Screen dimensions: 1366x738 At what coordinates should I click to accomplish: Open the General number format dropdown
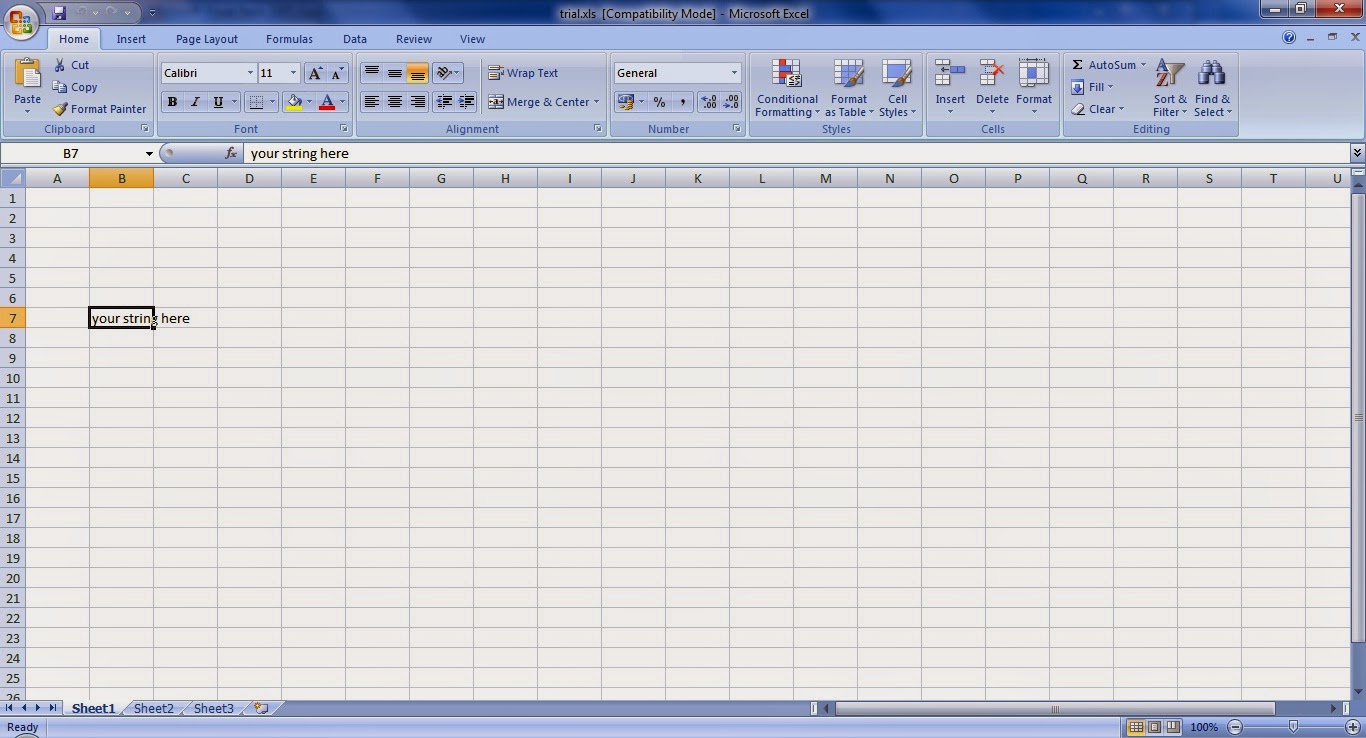pyautogui.click(x=734, y=73)
